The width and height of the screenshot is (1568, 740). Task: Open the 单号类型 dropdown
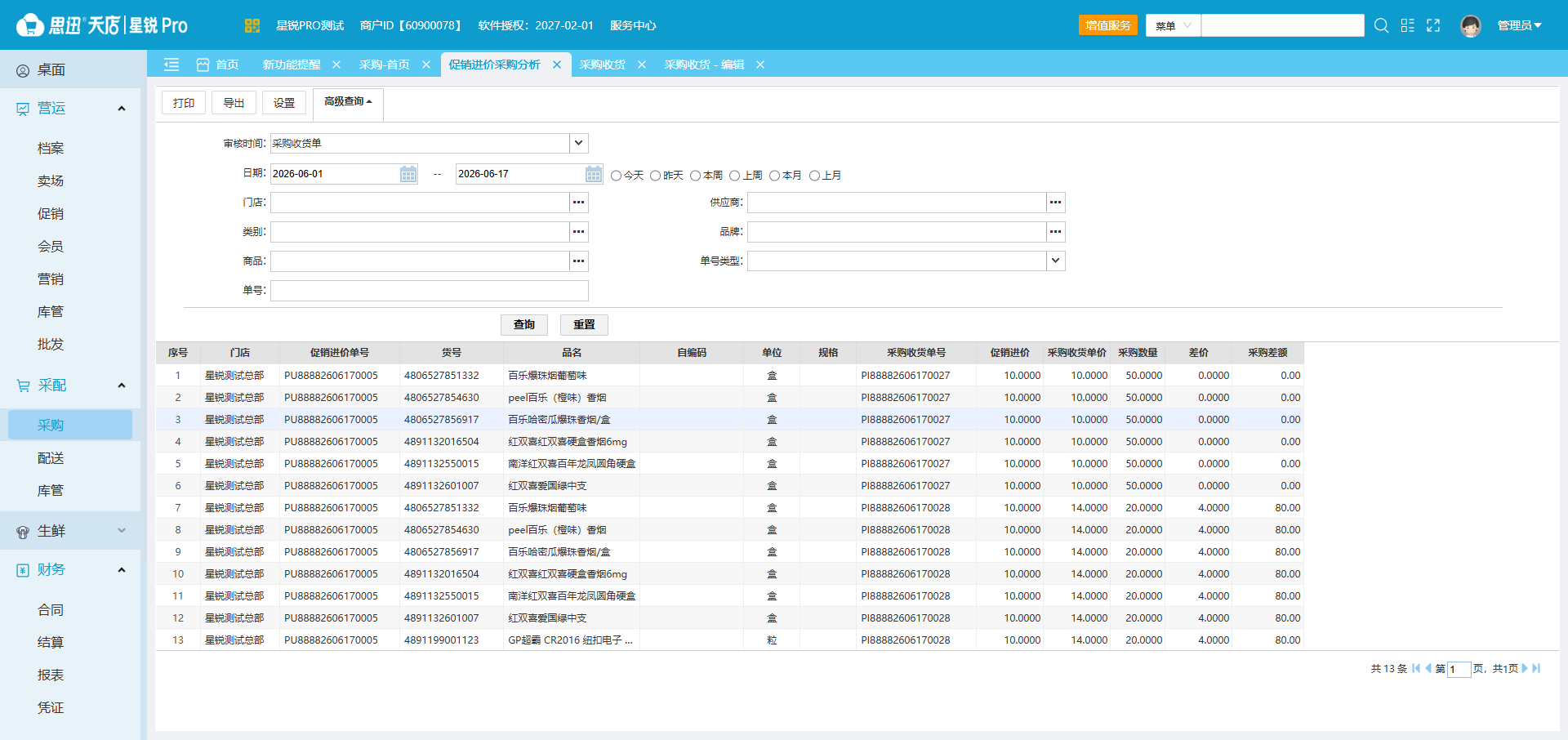pos(906,261)
